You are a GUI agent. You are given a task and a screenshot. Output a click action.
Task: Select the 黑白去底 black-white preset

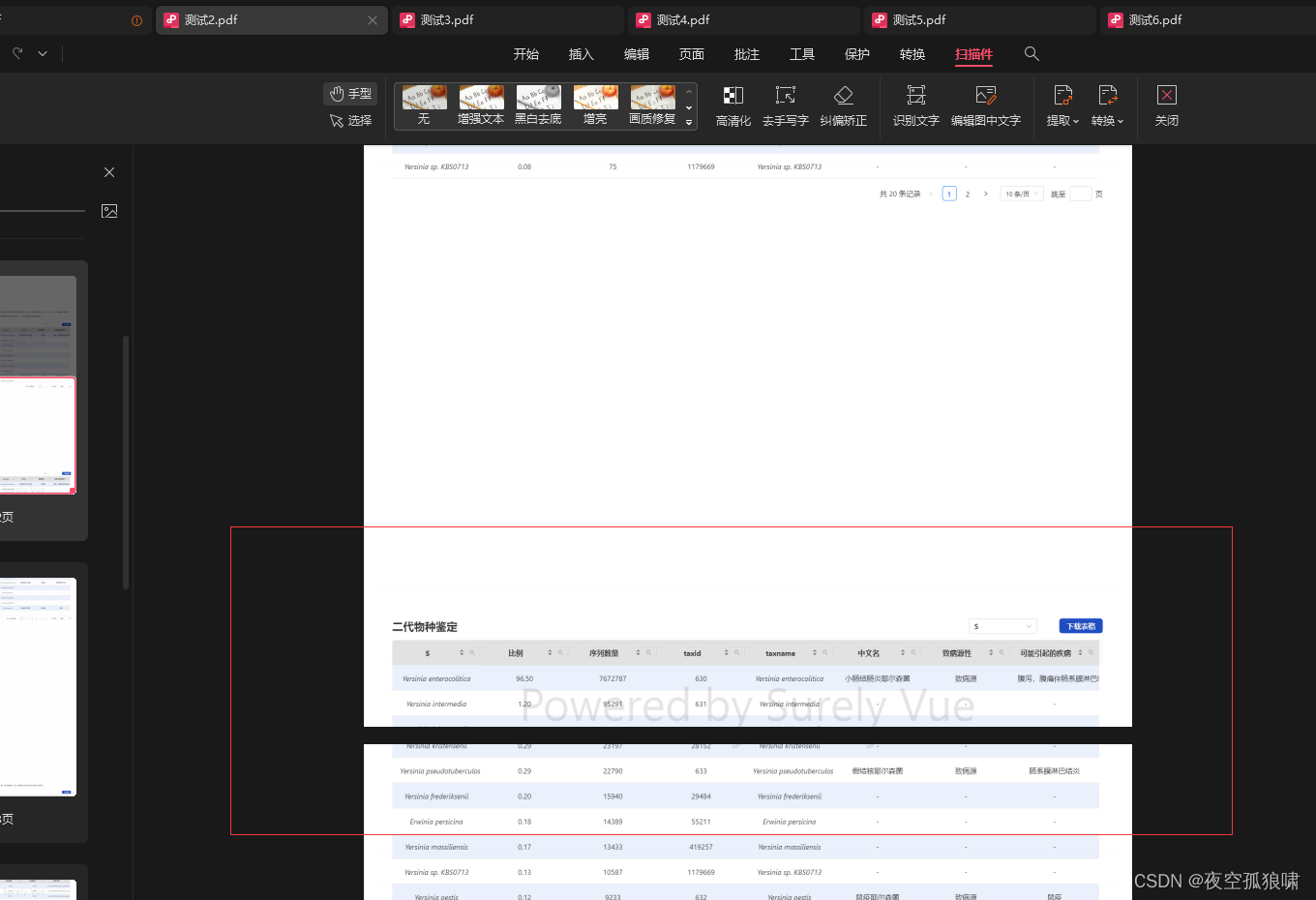click(x=538, y=105)
